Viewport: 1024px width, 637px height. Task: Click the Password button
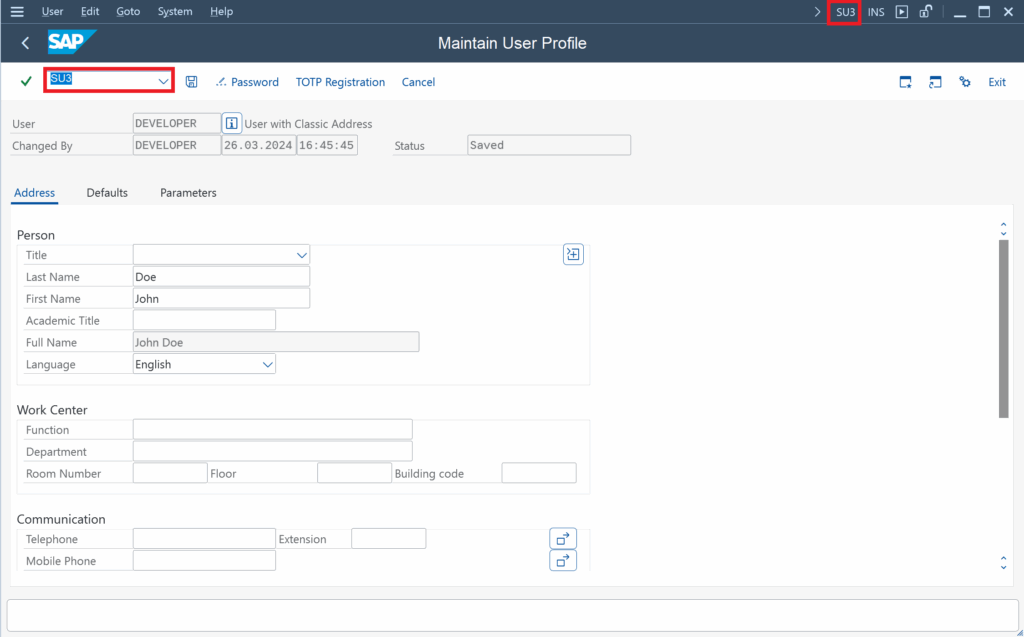pos(247,82)
